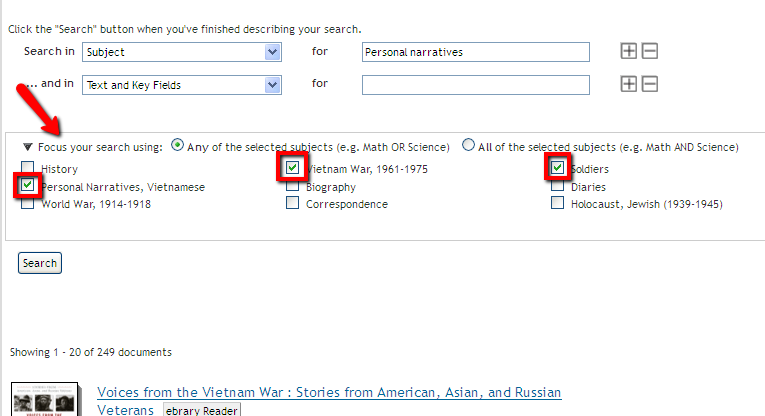Add a search row via second plus icon
The height and width of the screenshot is (416, 765).
point(629,84)
